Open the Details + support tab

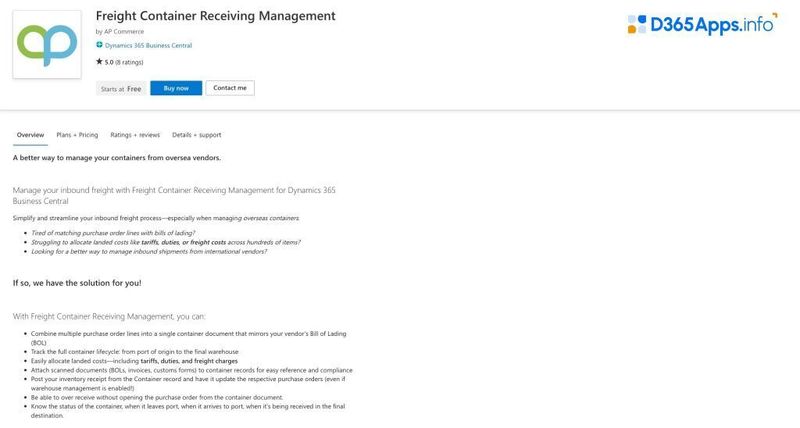pyautogui.click(x=196, y=135)
